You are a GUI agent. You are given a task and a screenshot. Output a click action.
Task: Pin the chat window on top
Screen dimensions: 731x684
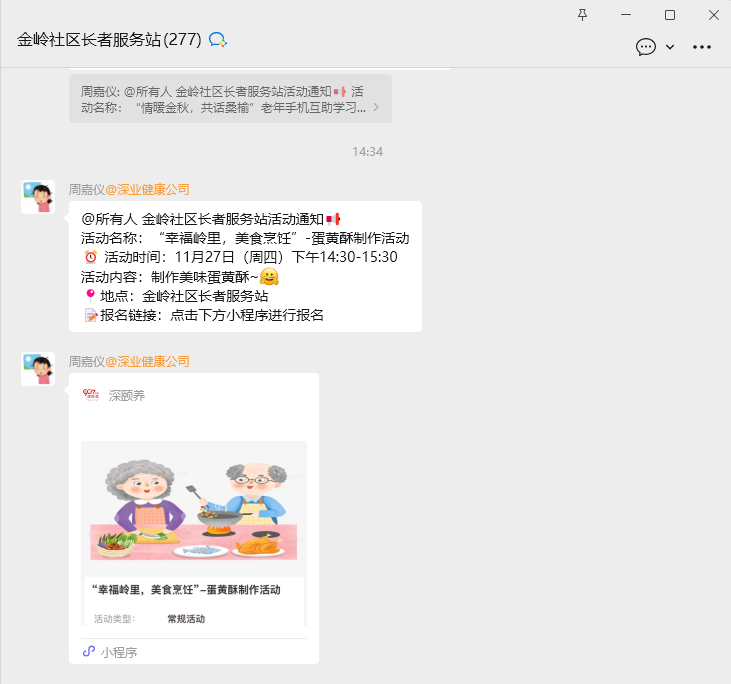pyautogui.click(x=583, y=14)
